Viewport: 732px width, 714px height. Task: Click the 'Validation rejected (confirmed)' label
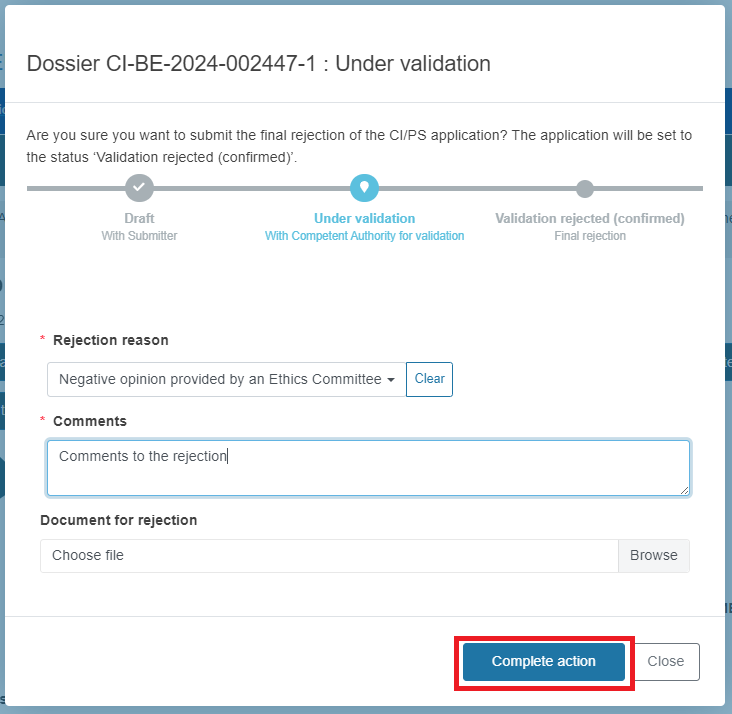(590, 218)
